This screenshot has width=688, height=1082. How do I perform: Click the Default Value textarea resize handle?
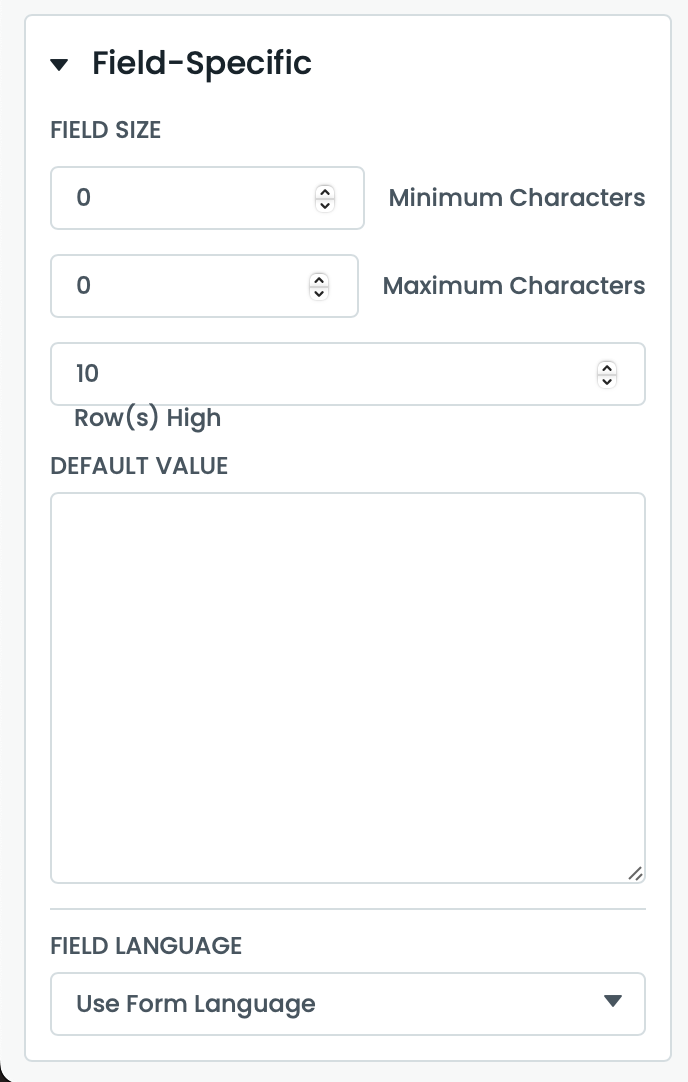(636, 874)
